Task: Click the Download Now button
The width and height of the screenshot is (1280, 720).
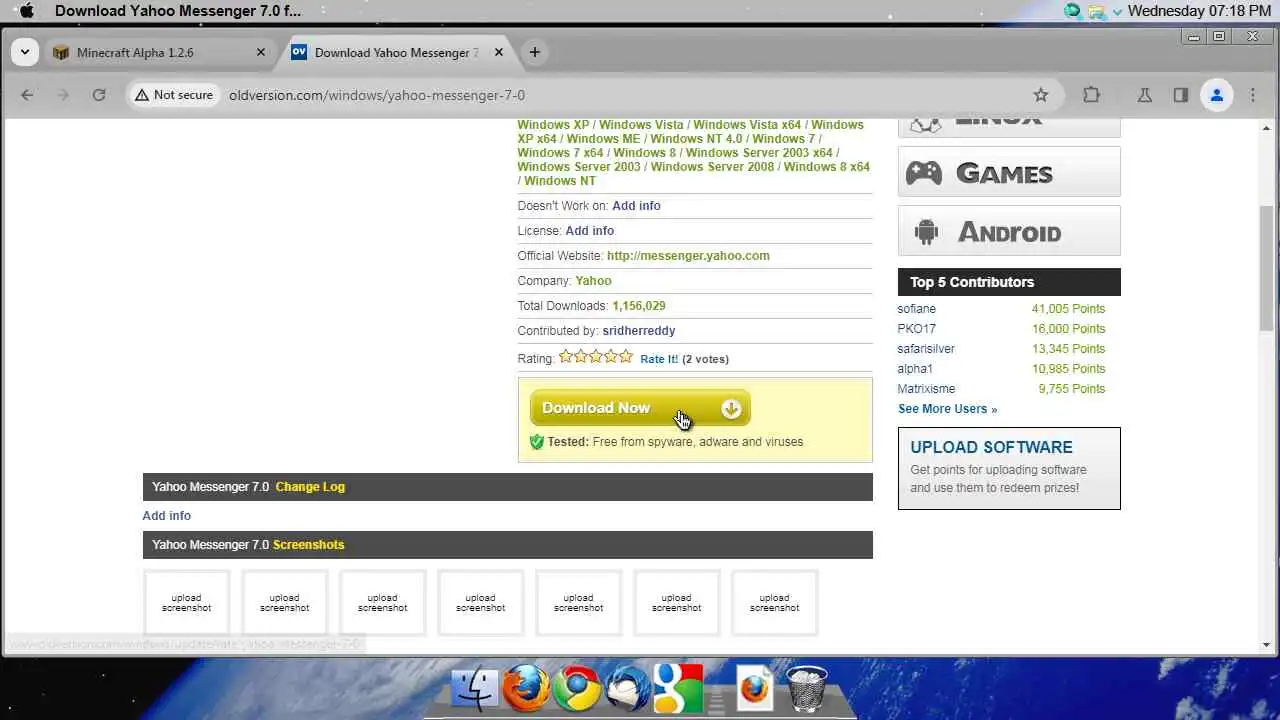Action: coord(640,408)
